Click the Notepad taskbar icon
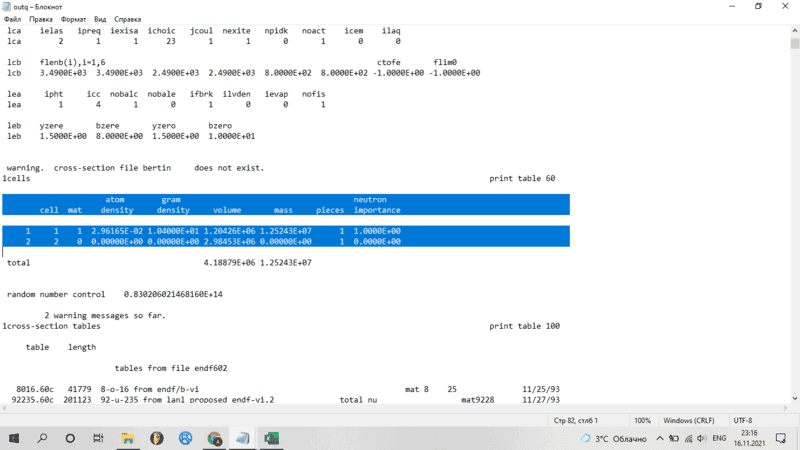The image size is (800, 450). (243, 438)
